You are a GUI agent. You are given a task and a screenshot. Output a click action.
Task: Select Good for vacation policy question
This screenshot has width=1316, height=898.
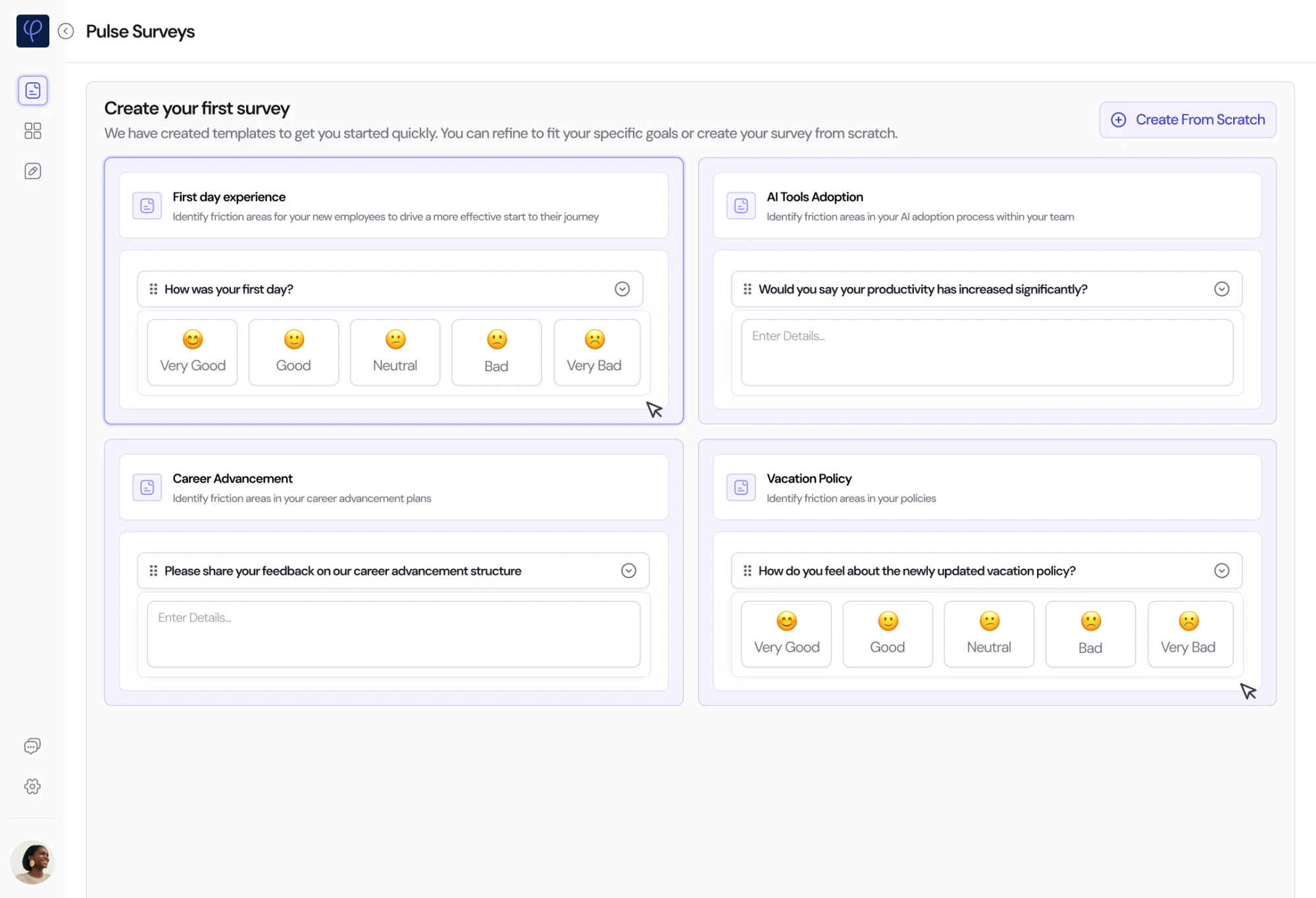[x=888, y=634]
